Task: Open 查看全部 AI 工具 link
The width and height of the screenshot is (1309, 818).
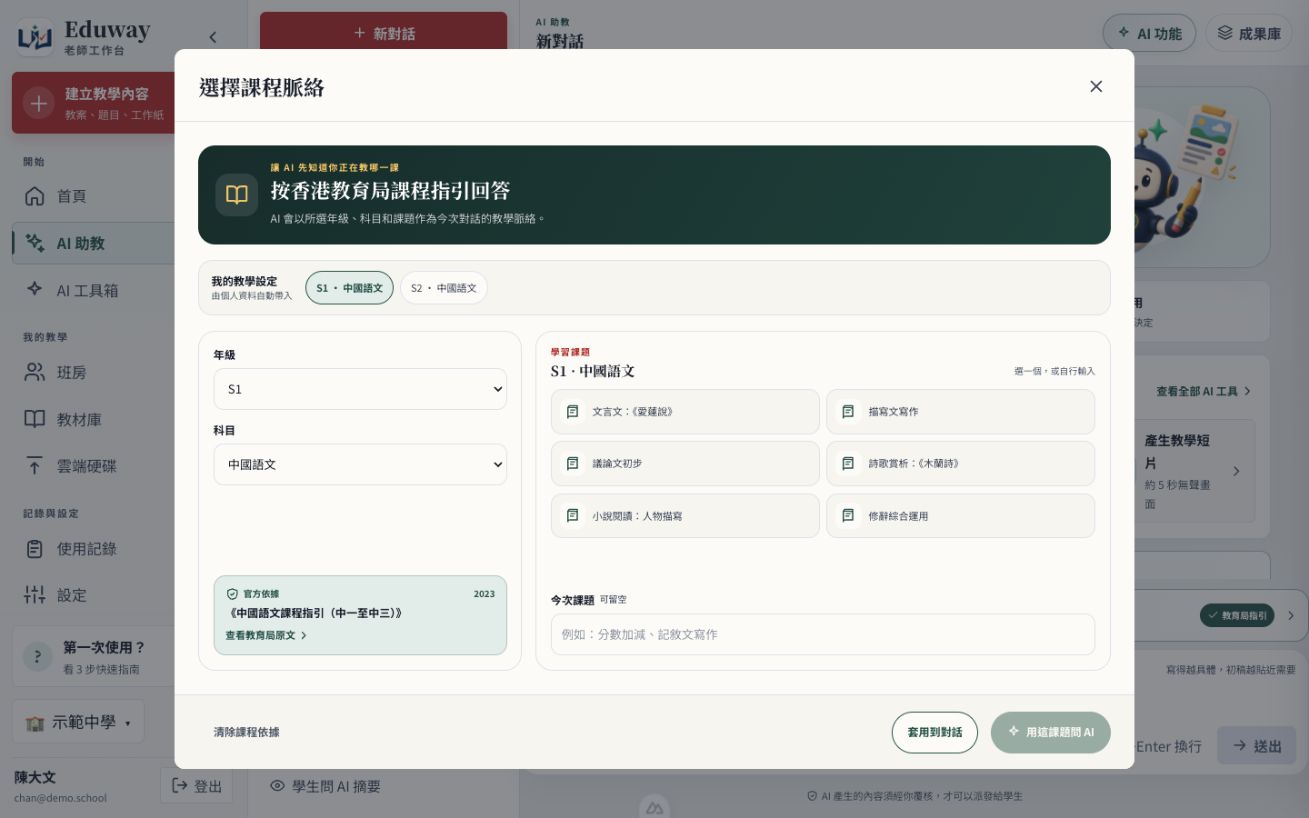Action: click(x=1204, y=391)
